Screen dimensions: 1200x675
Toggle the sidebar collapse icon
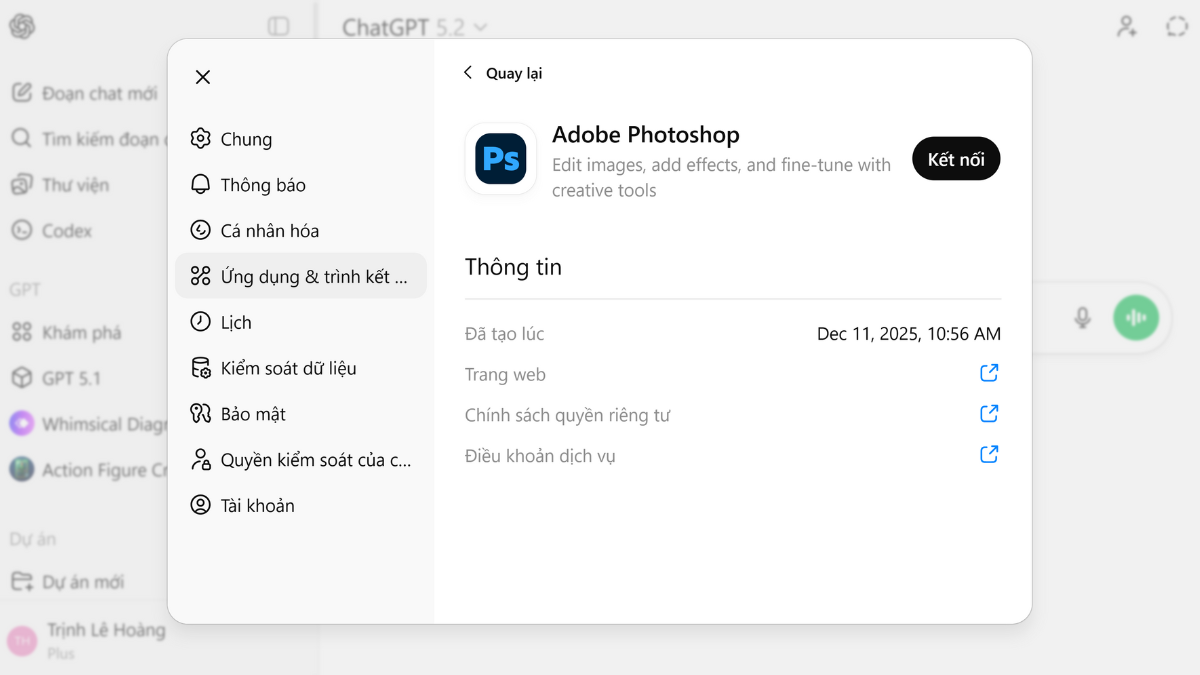click(x=279, y=27)
